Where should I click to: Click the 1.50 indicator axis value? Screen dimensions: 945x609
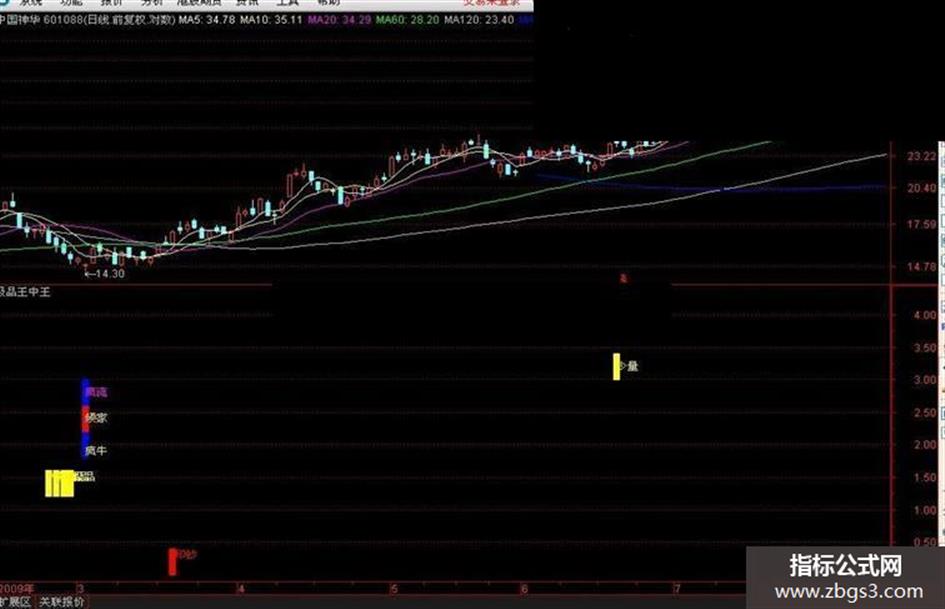tap(925, 478)
